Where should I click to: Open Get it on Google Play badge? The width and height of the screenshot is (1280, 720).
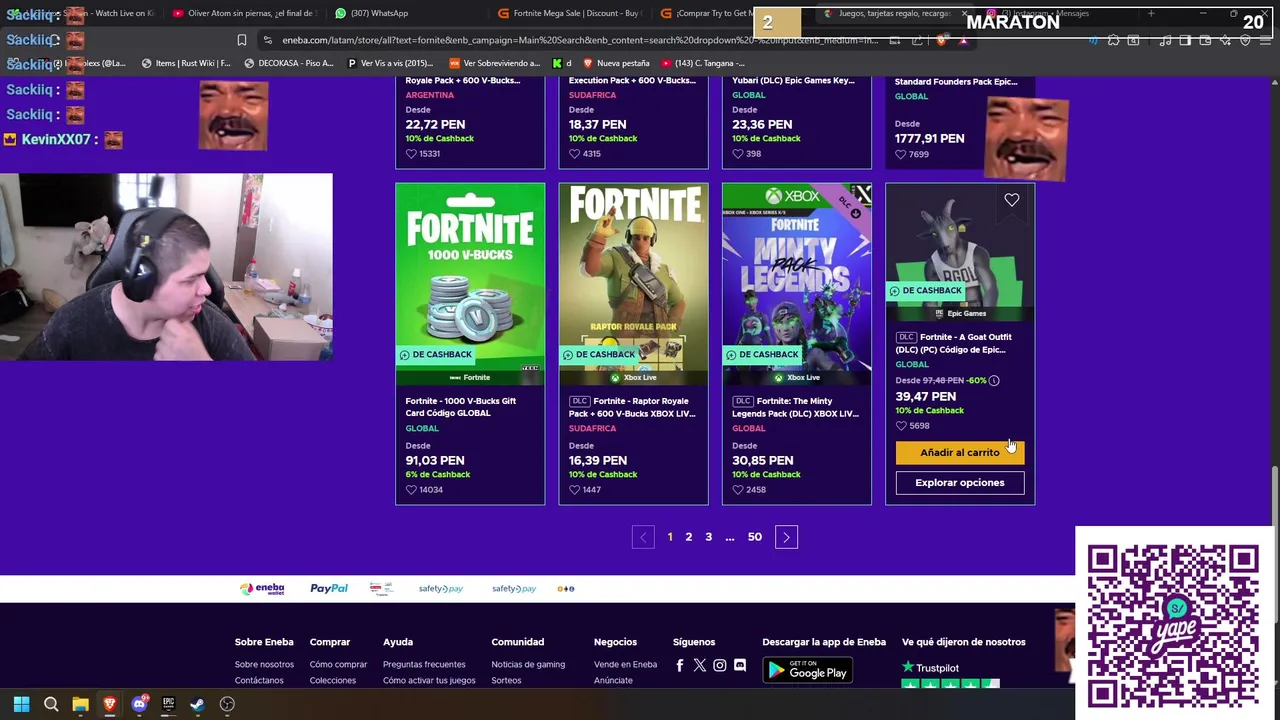[x=808, y=671]
